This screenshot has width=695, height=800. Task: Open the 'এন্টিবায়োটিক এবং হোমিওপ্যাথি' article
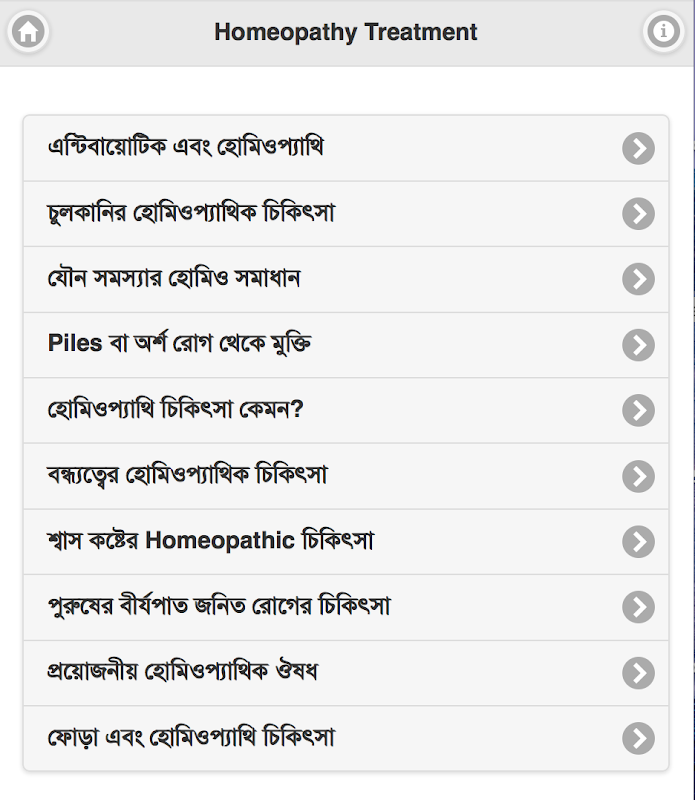[186, 148]
